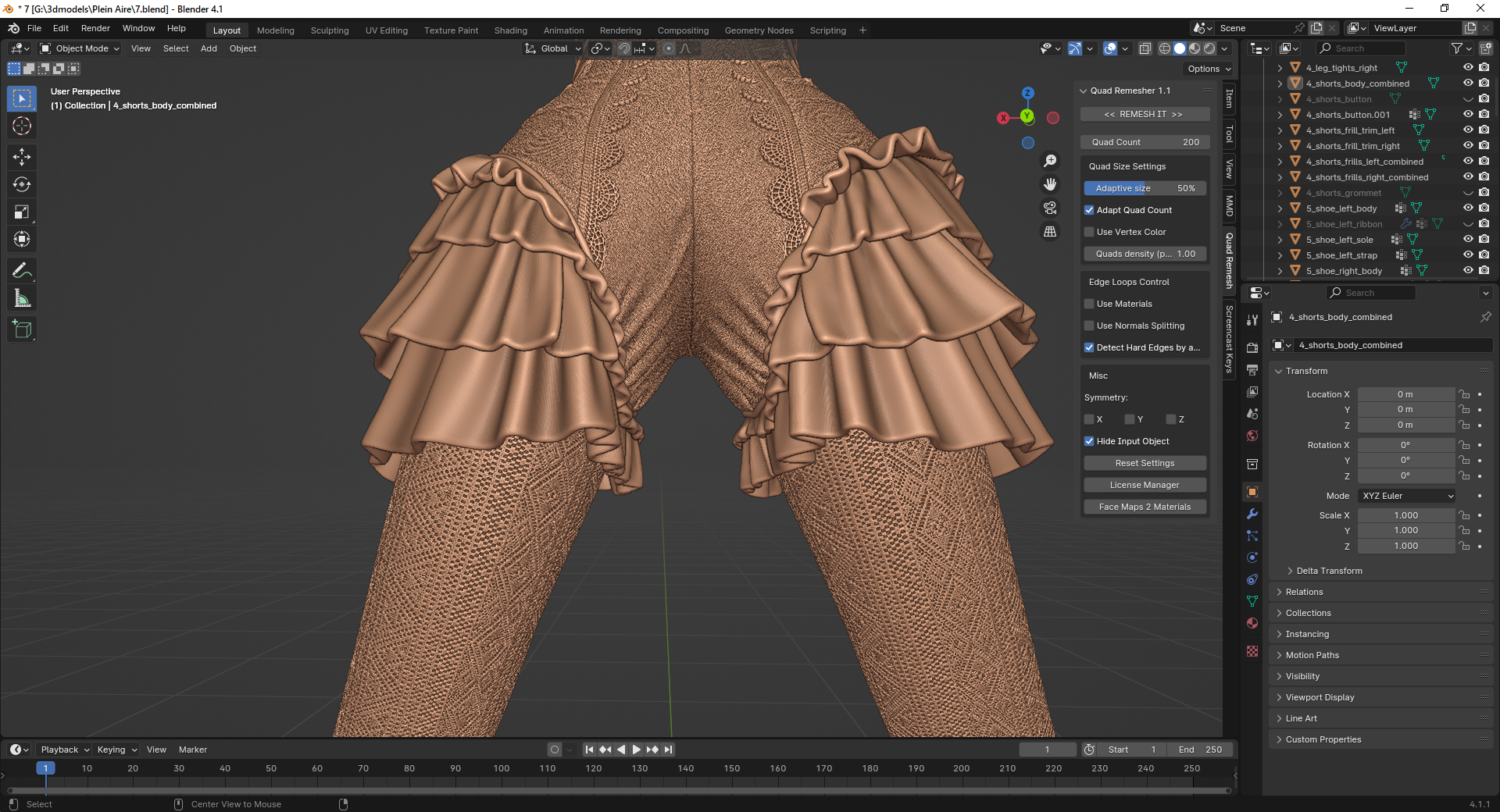Uncheck the Hide Input Object option
1500x812 pixels.
(x=1089, y=441)
